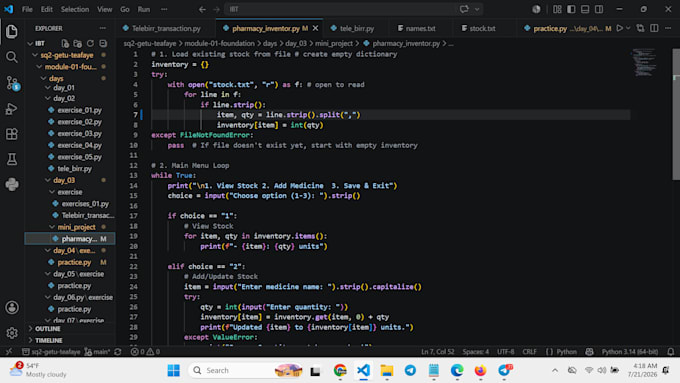Screen dimensions: 680x383
Task: Click Ln 7, Col 52 cursor position
Action: pos(437,352)
